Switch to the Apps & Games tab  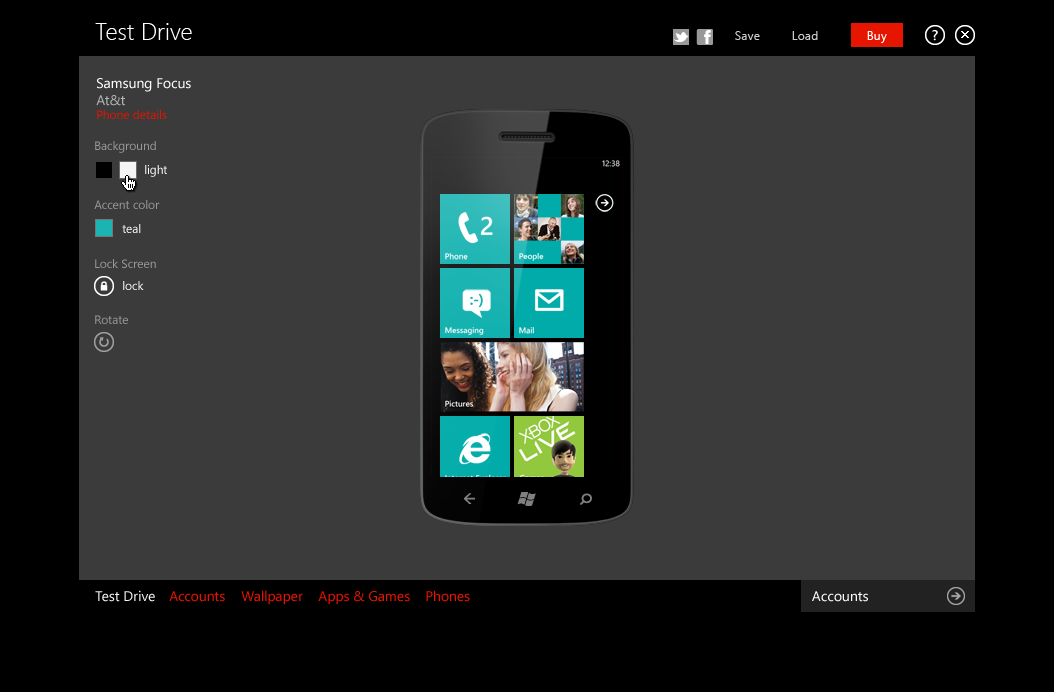[364, 597]
